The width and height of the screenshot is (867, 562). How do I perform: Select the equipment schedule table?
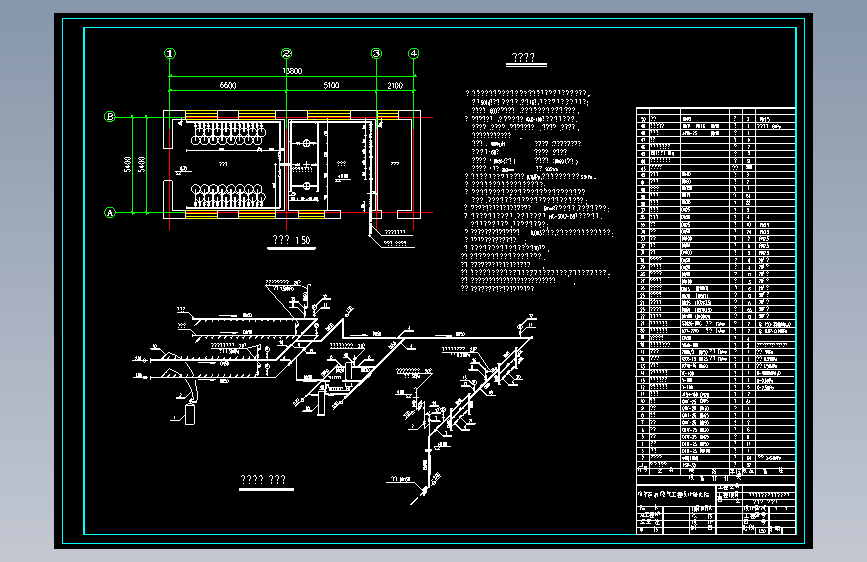[x=716, y=295]
